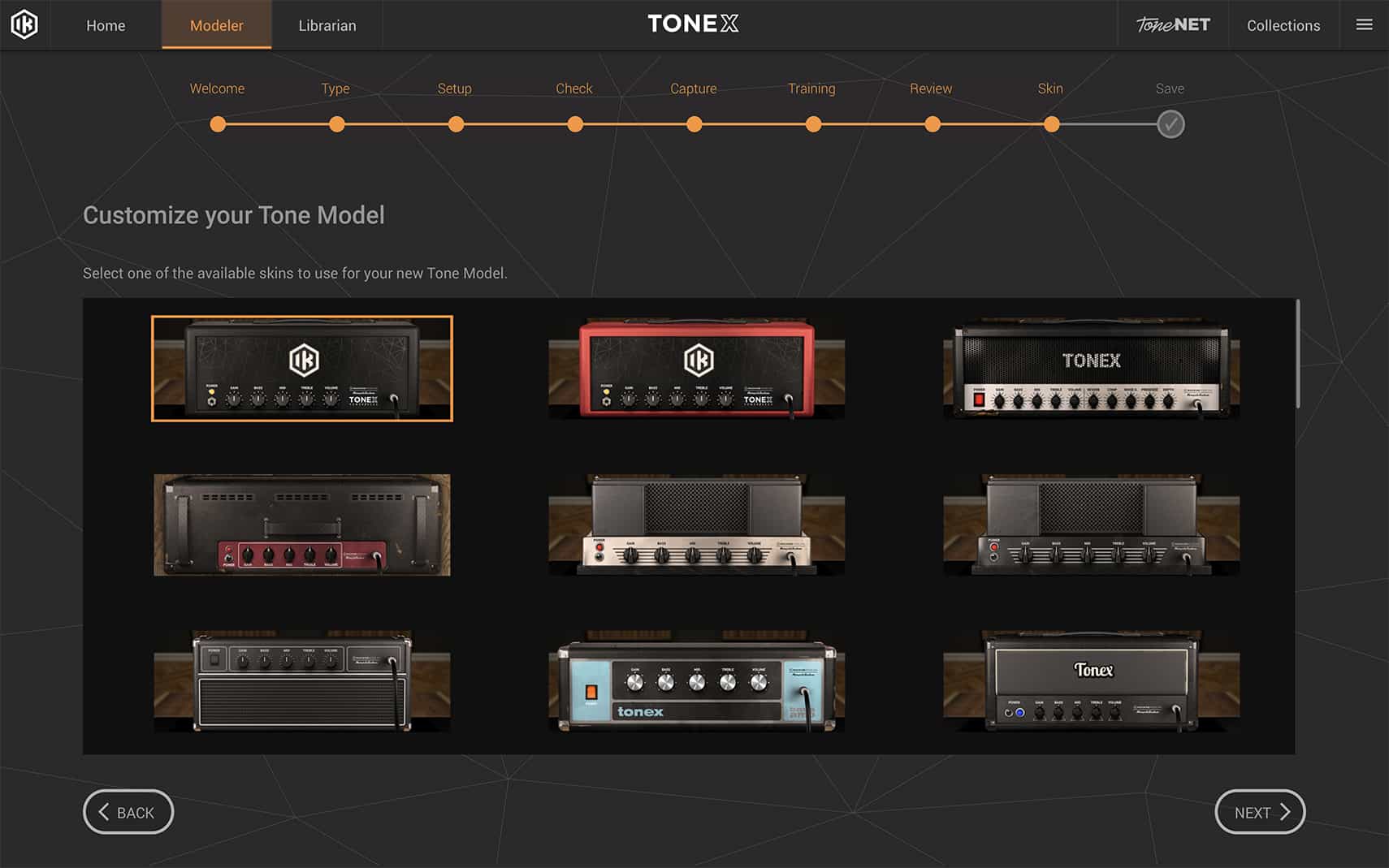Select the silver-panel TONEX amp skin
Viewport: 1389px width, 868px height.
pos(1093,368)
